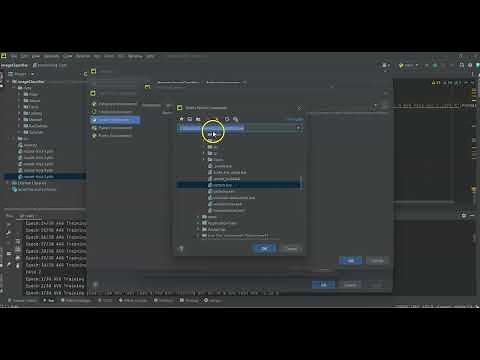480x360 pixels.
Task: Open path history dropdown in file chooser
Action: coord(298,128)
